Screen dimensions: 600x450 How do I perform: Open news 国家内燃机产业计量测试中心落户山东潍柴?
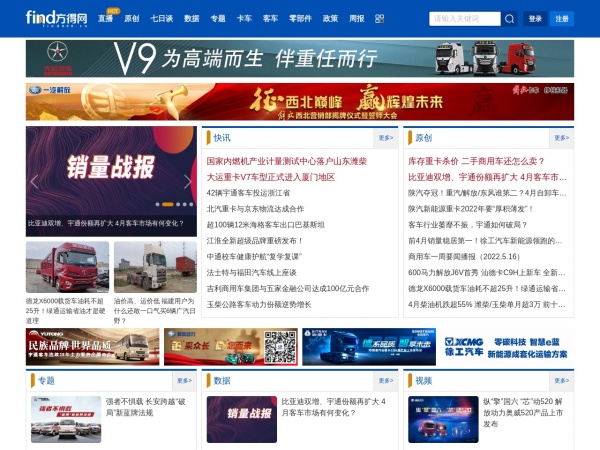(287, 161)
